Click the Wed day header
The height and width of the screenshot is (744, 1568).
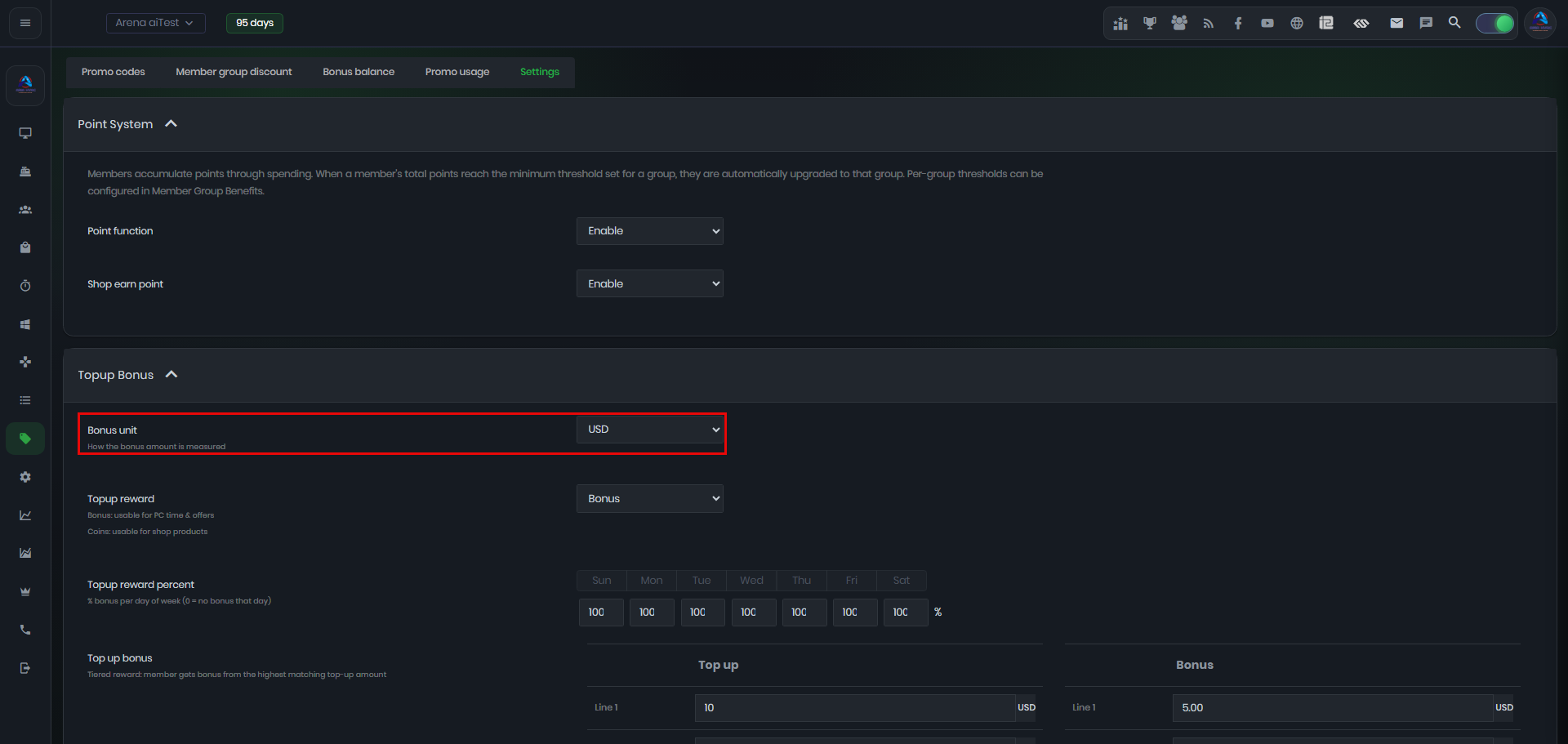tap(751, 581)
